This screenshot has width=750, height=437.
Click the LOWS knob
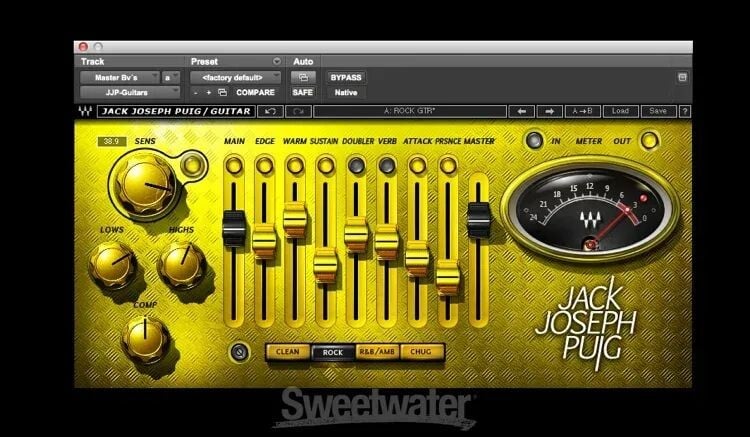(113, 264)
